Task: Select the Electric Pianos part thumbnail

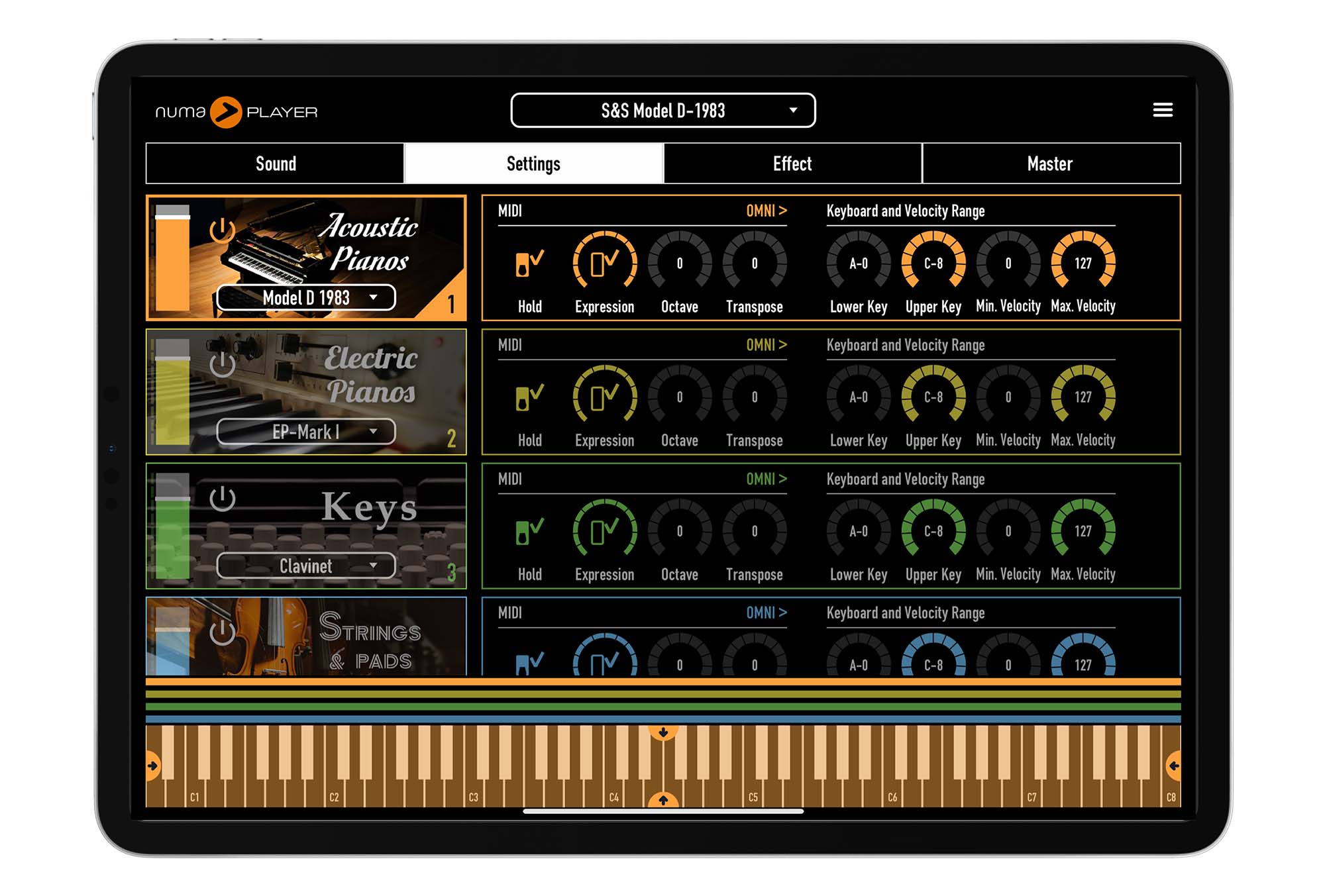Action: pos(306,392)
